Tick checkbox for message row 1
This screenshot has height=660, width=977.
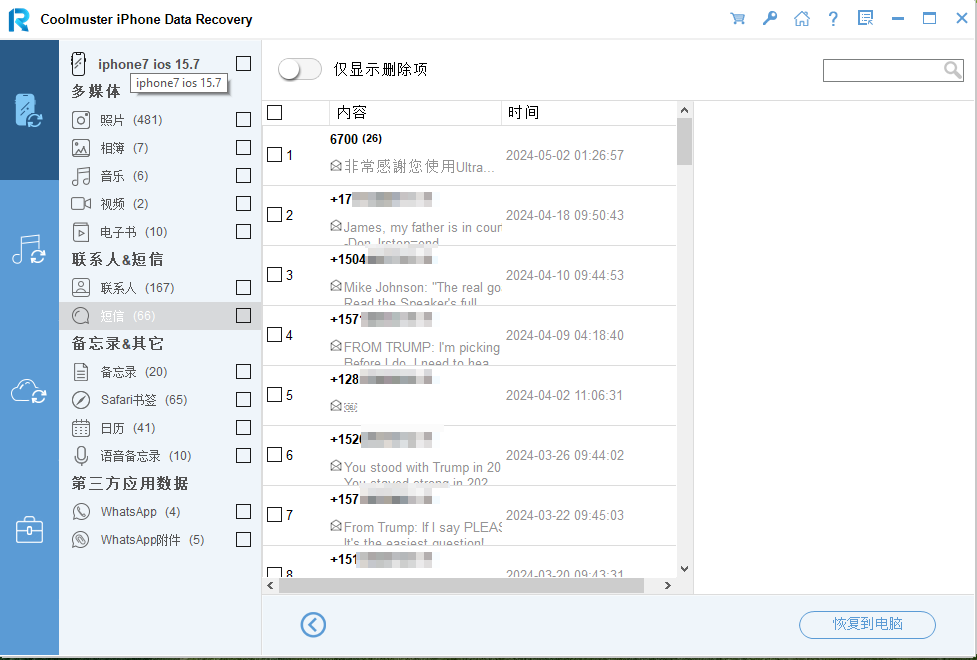point(274,155)
